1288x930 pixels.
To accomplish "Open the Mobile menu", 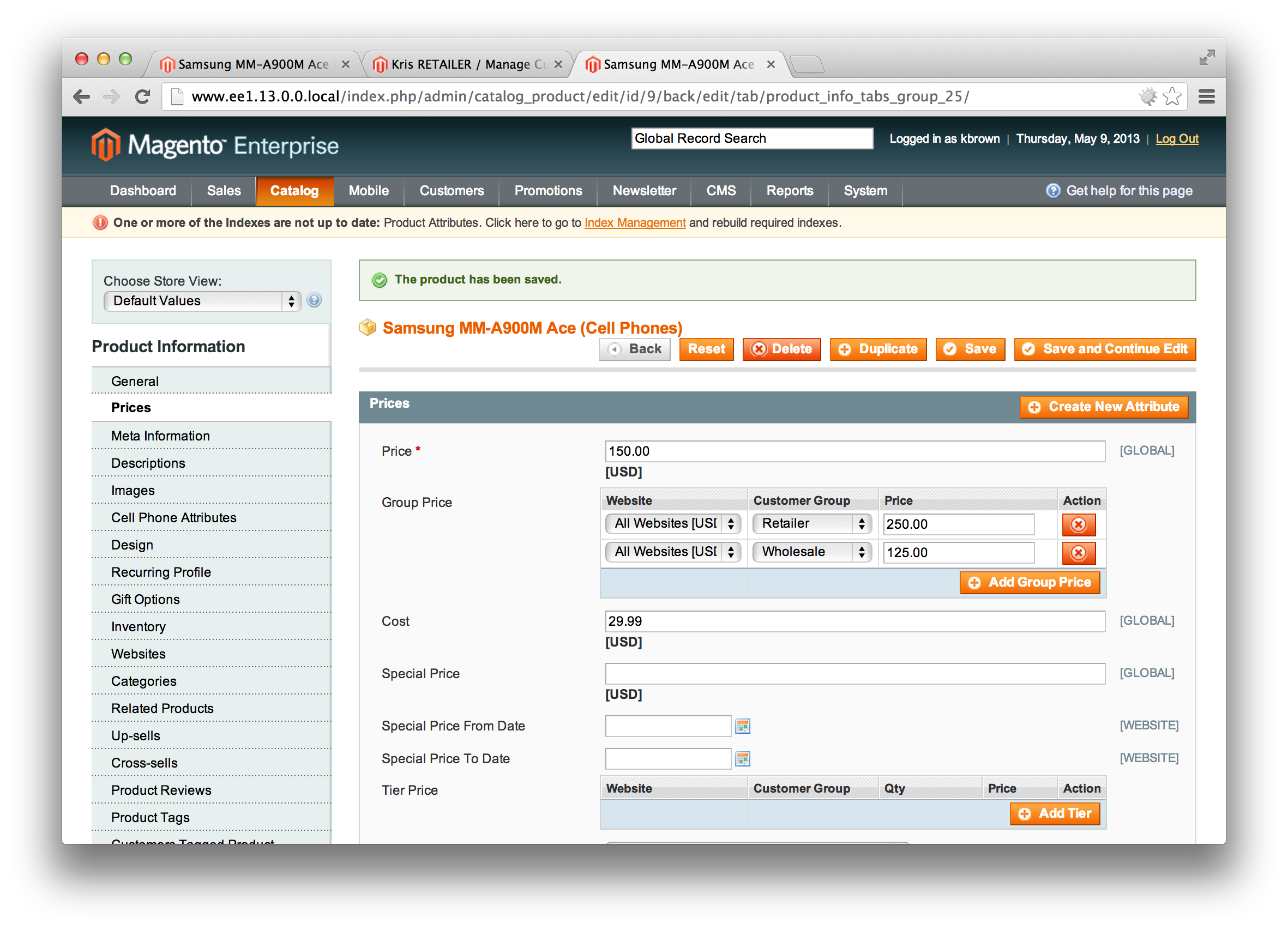I will tap(369, 191).
